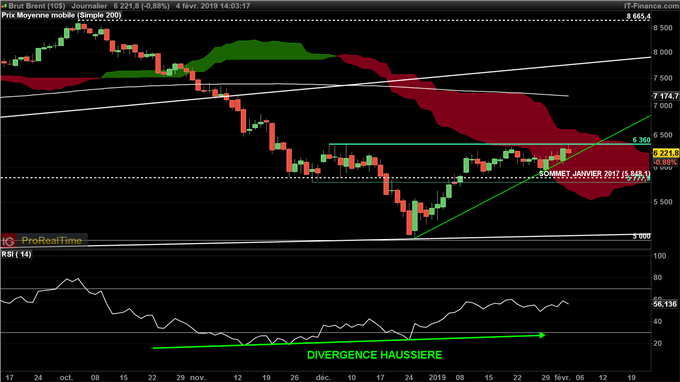Screen dimensions: 680x382
Task: Click the 7 174,7 moving average value
Action: pyautogui.click(x=665, y=96)
